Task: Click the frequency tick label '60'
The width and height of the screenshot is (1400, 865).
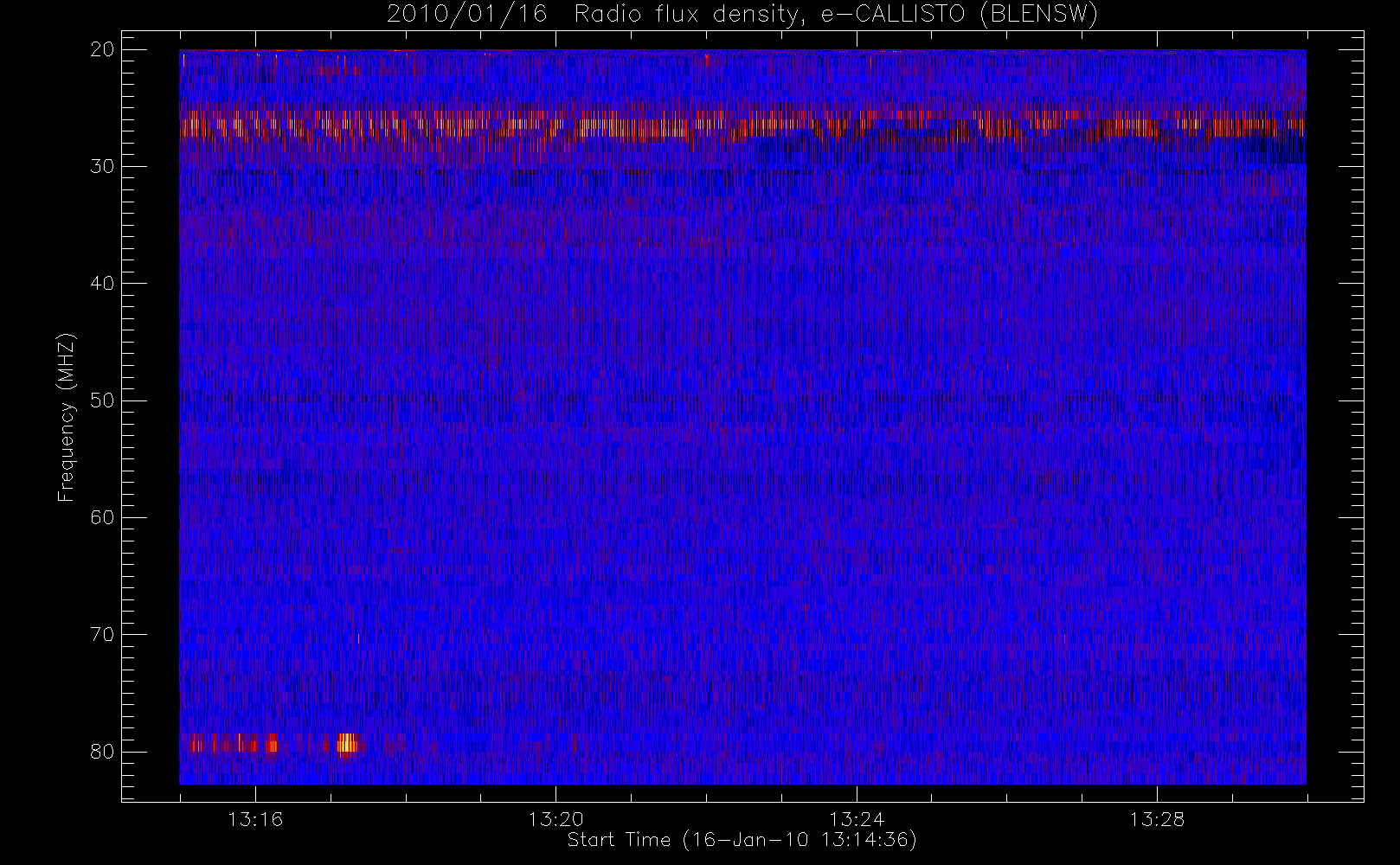Action: click(x=102, y=517)
